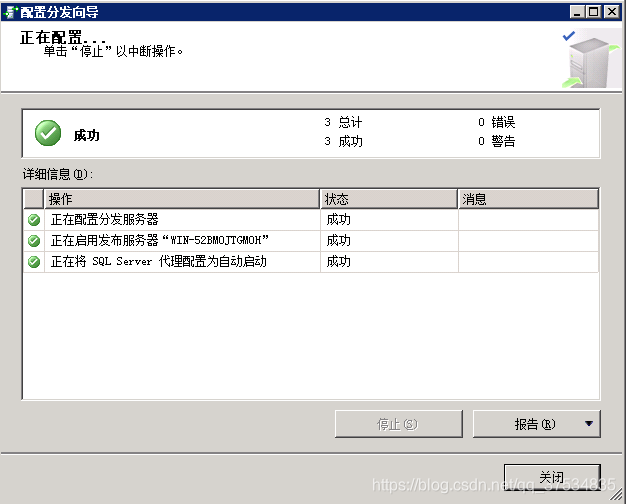Click success icon for 正在启用发布服务器 row
Viewport: 626px width, 504px height.
click(34, 241)
